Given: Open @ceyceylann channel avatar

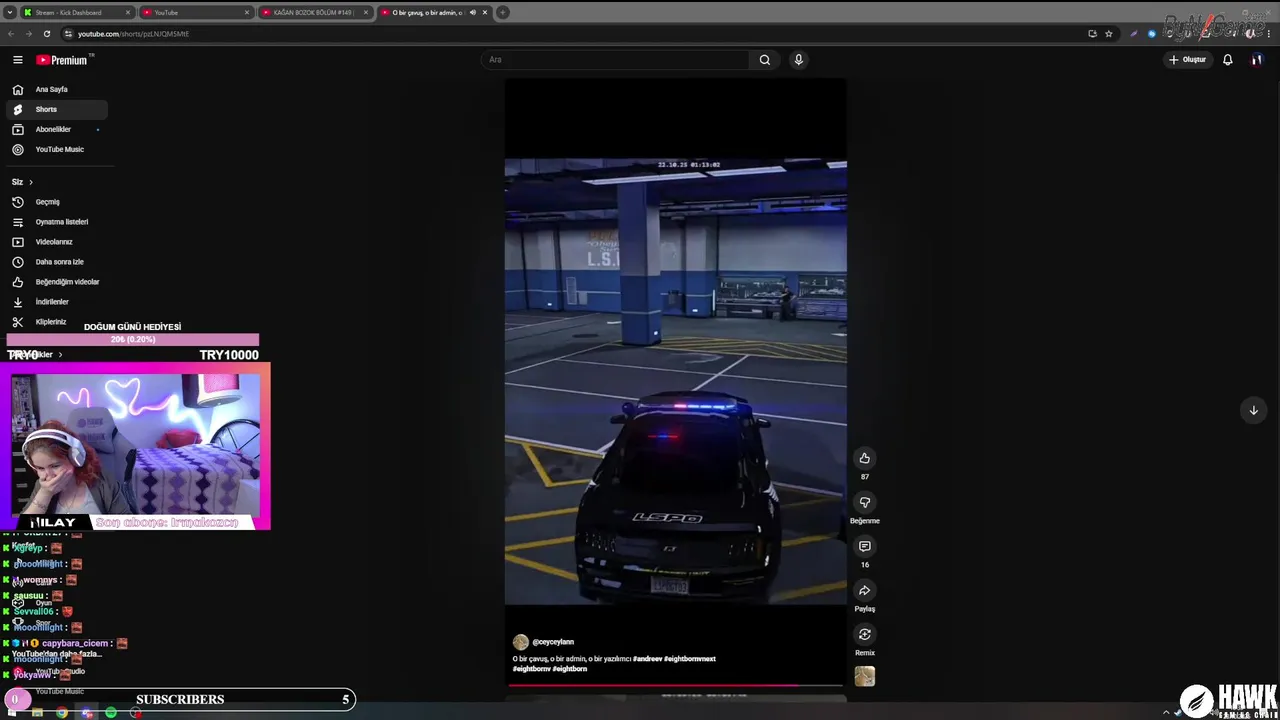Looking at the screenshot, I should click(520, 642).
